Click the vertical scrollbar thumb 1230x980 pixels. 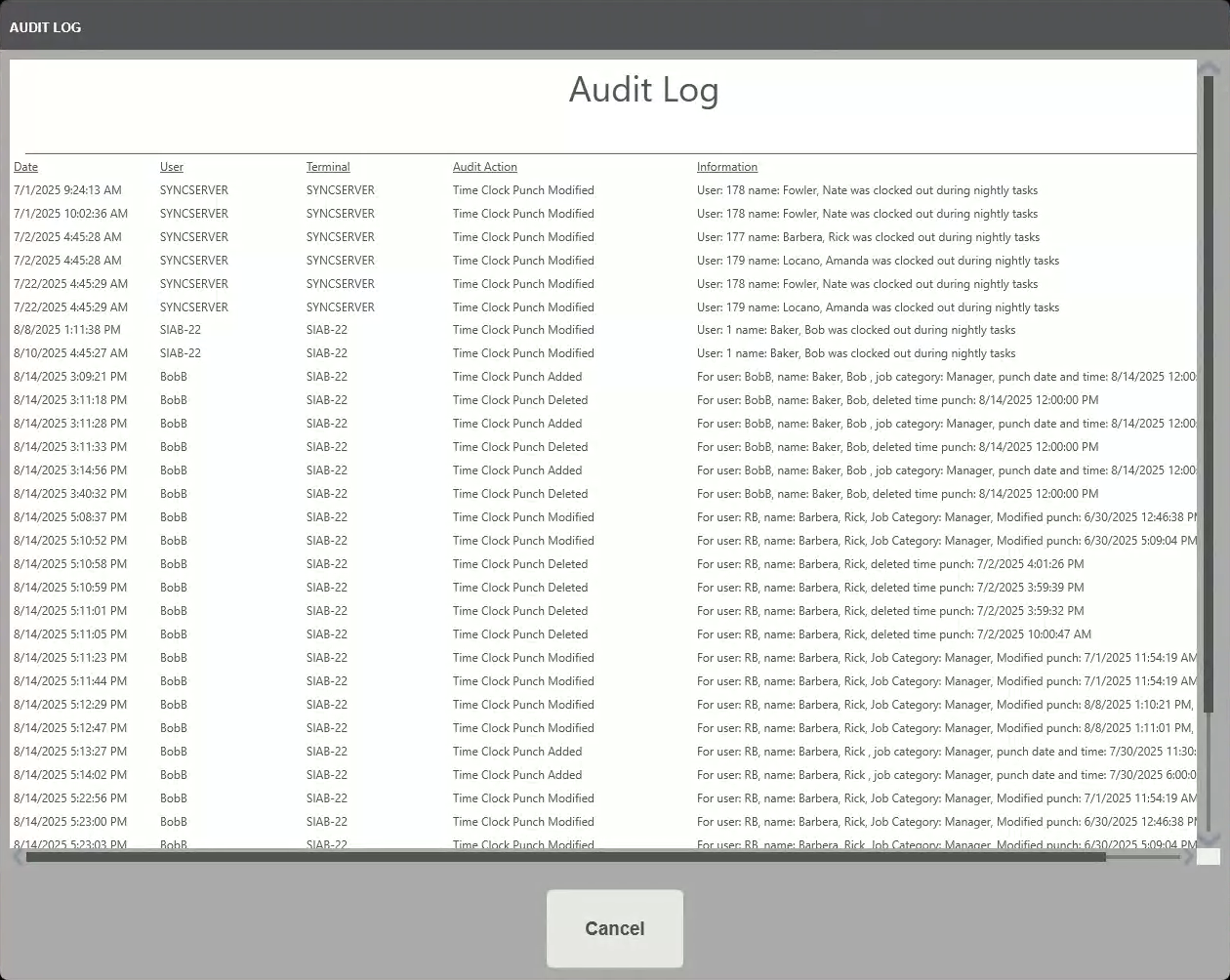[x=1209, y=393]
